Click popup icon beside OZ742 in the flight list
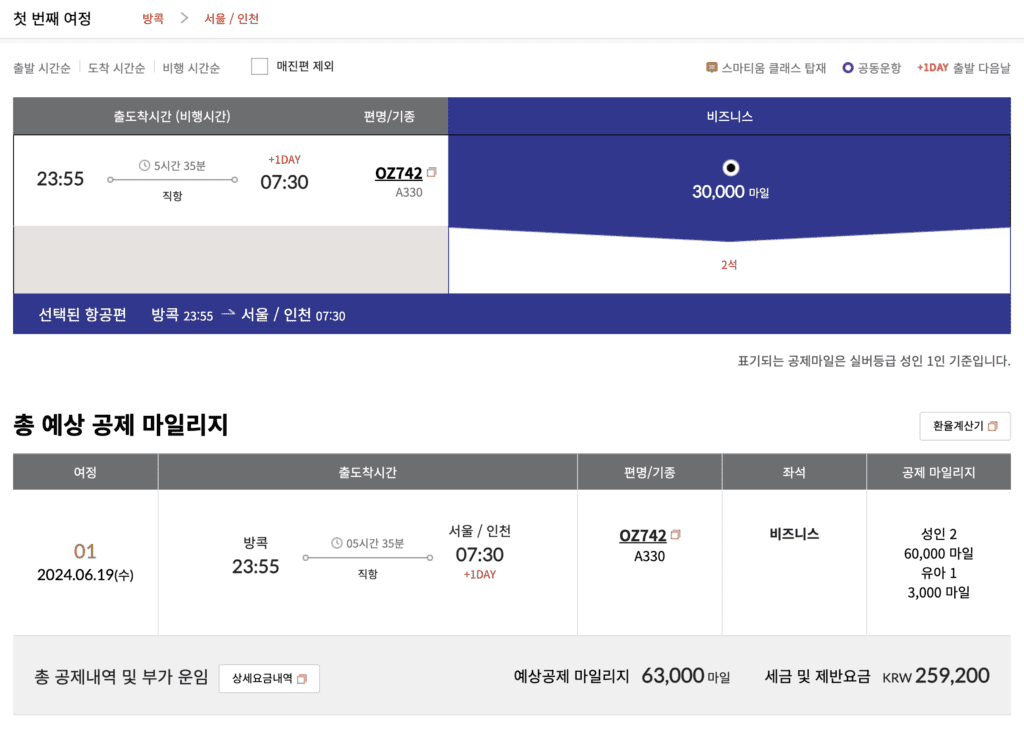 click(431, 172)
